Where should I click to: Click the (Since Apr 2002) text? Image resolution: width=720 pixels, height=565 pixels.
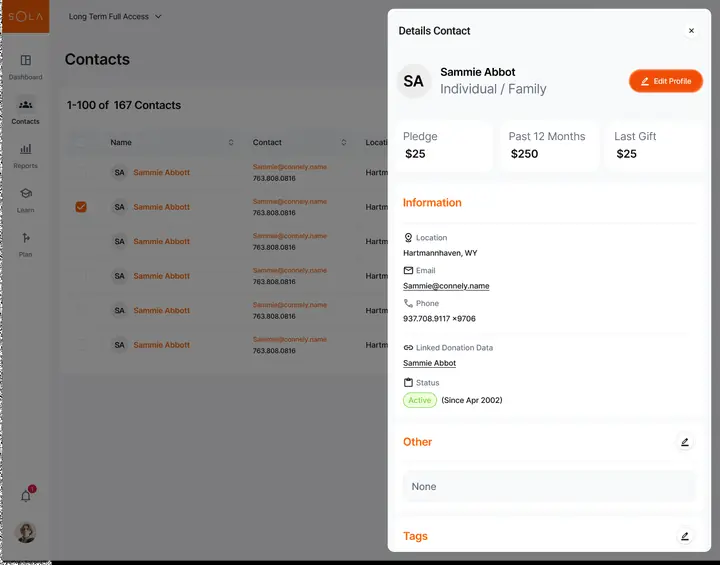point(472,400)
